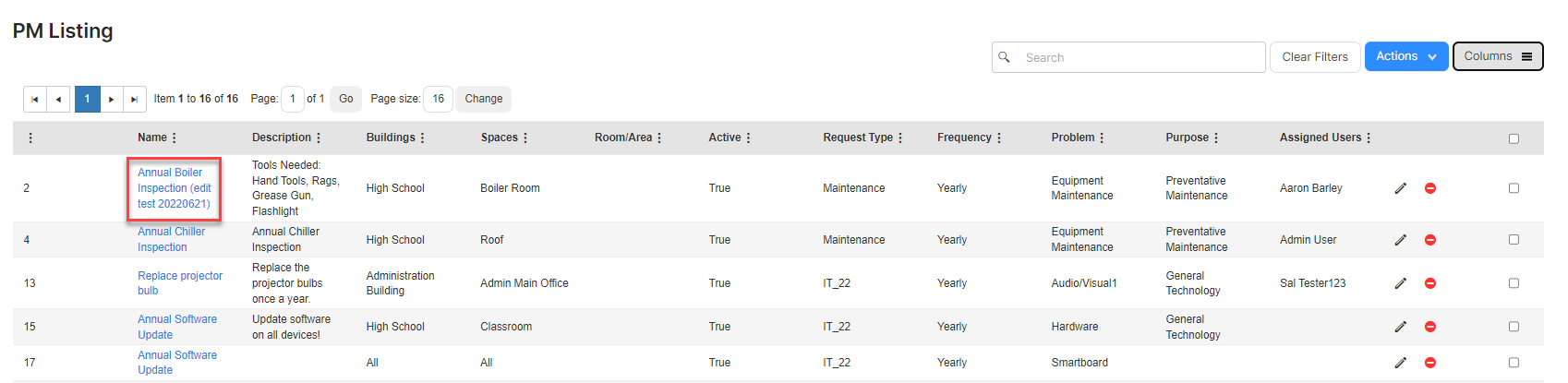Delete the Annual Chiller Inspection row

pos(1429,240)
